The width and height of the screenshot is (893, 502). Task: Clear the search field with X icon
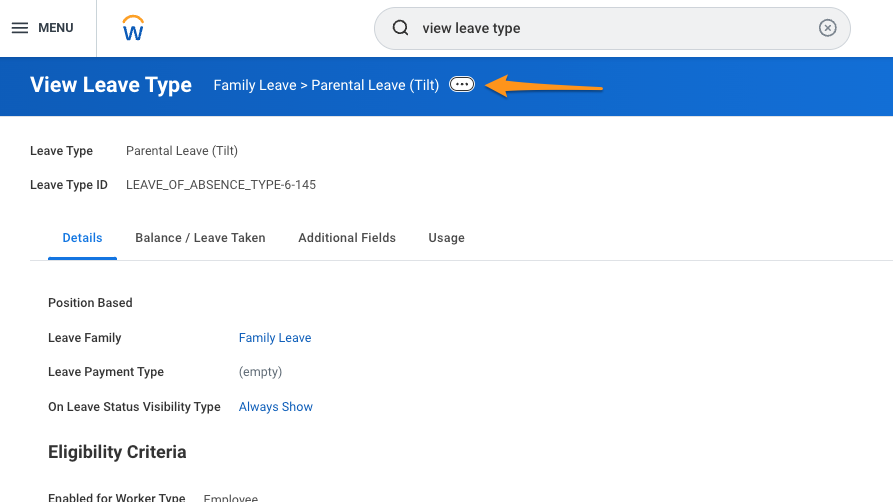827,28
